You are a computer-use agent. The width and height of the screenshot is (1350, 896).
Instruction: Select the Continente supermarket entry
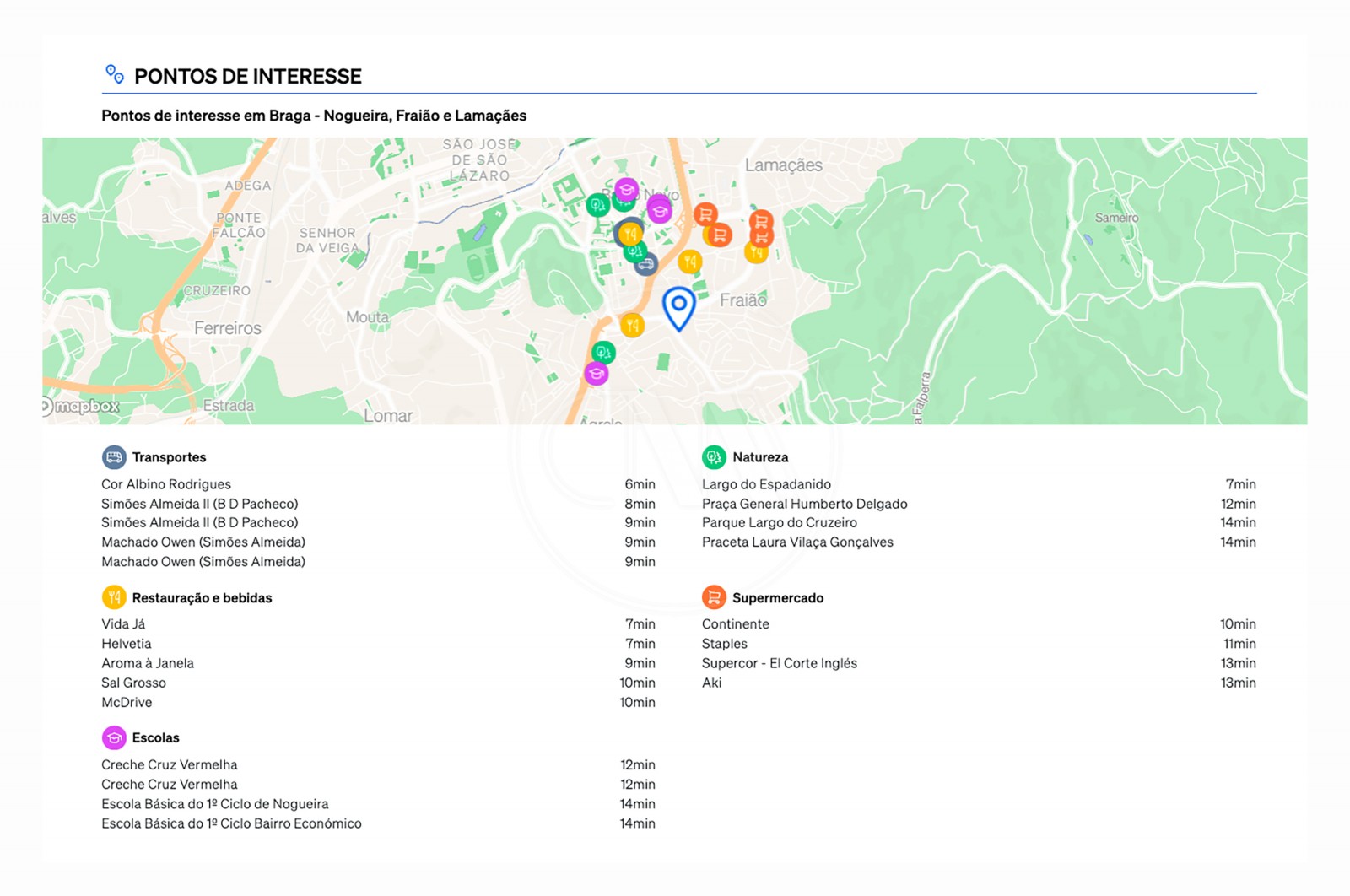click(735, 624)
